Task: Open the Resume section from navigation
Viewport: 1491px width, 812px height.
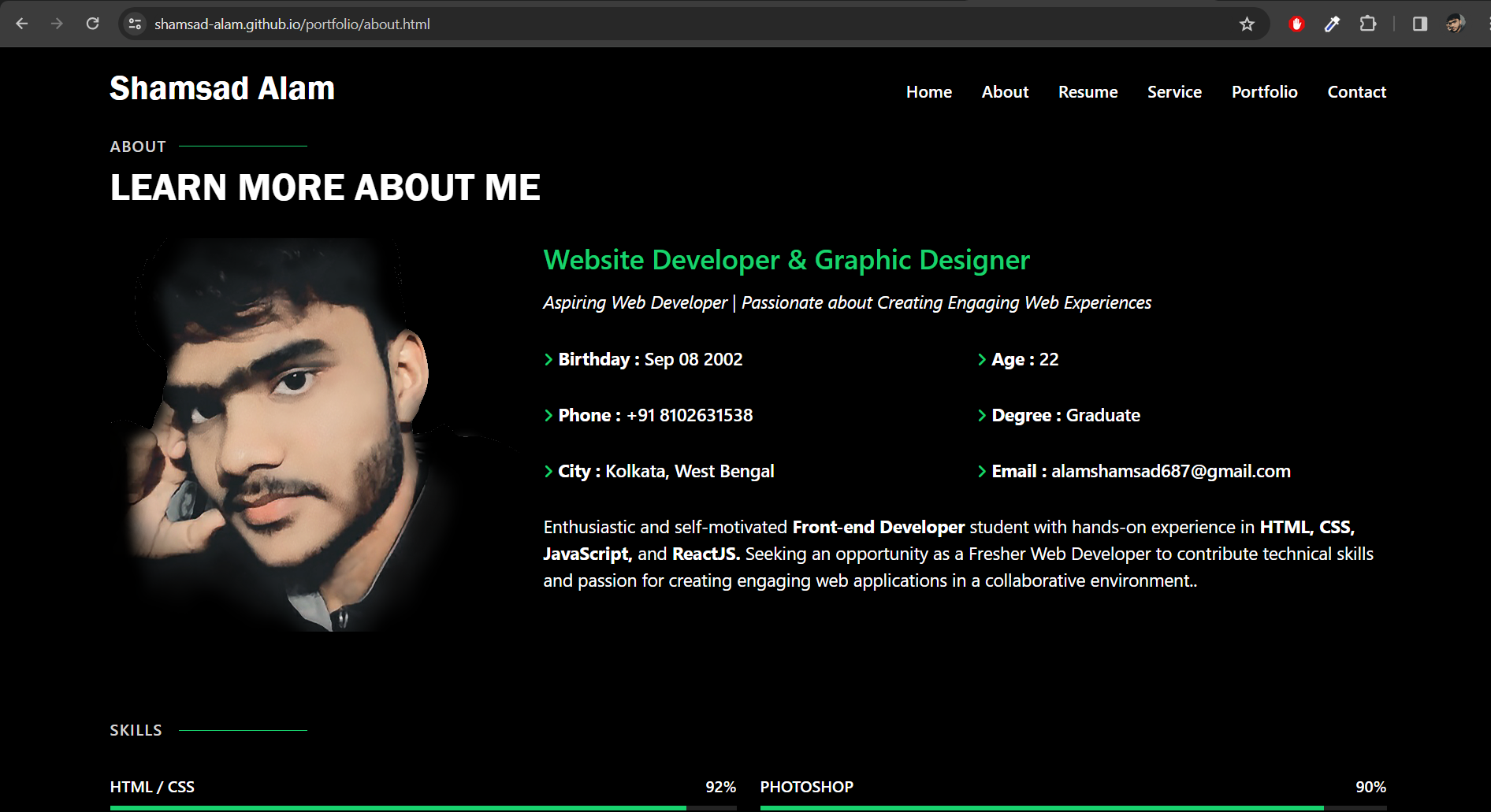Action: click(x=1088, y=91)
